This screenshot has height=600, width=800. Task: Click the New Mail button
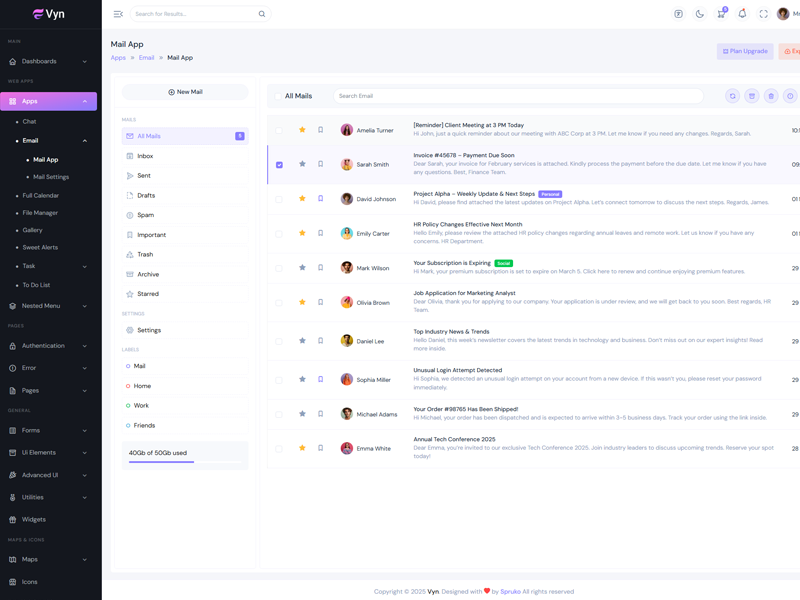pyautogui.click(x=185, y=92)
